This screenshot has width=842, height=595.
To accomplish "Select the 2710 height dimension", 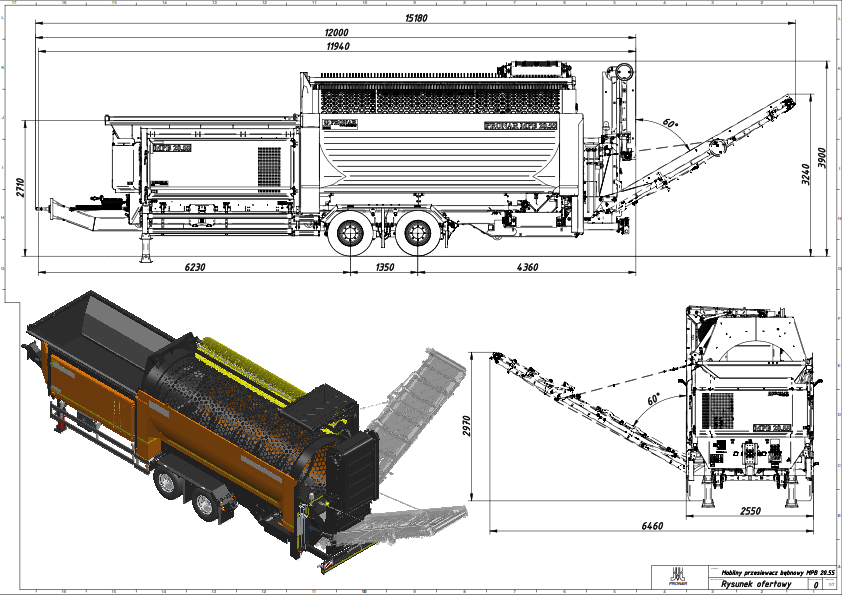I will click(20, 187).
